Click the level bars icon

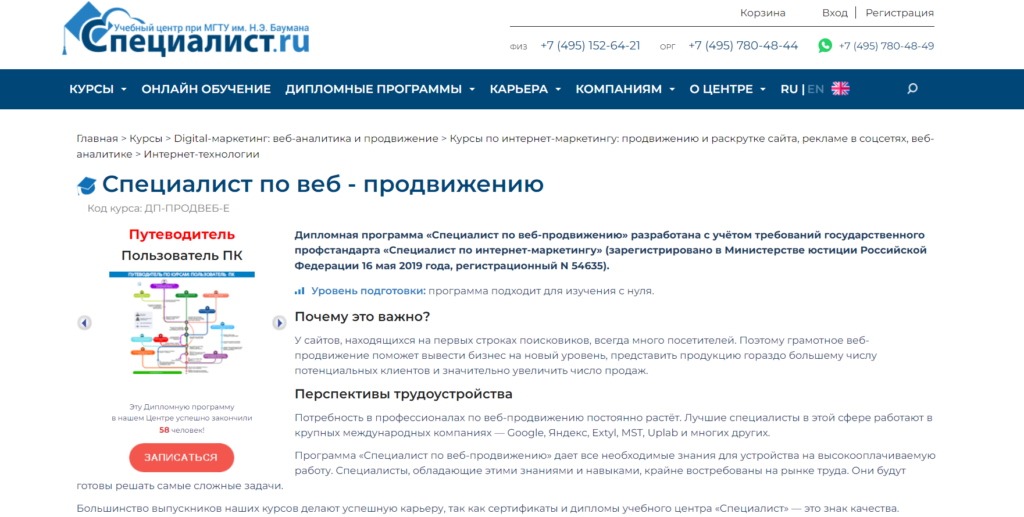pos(300,291)
